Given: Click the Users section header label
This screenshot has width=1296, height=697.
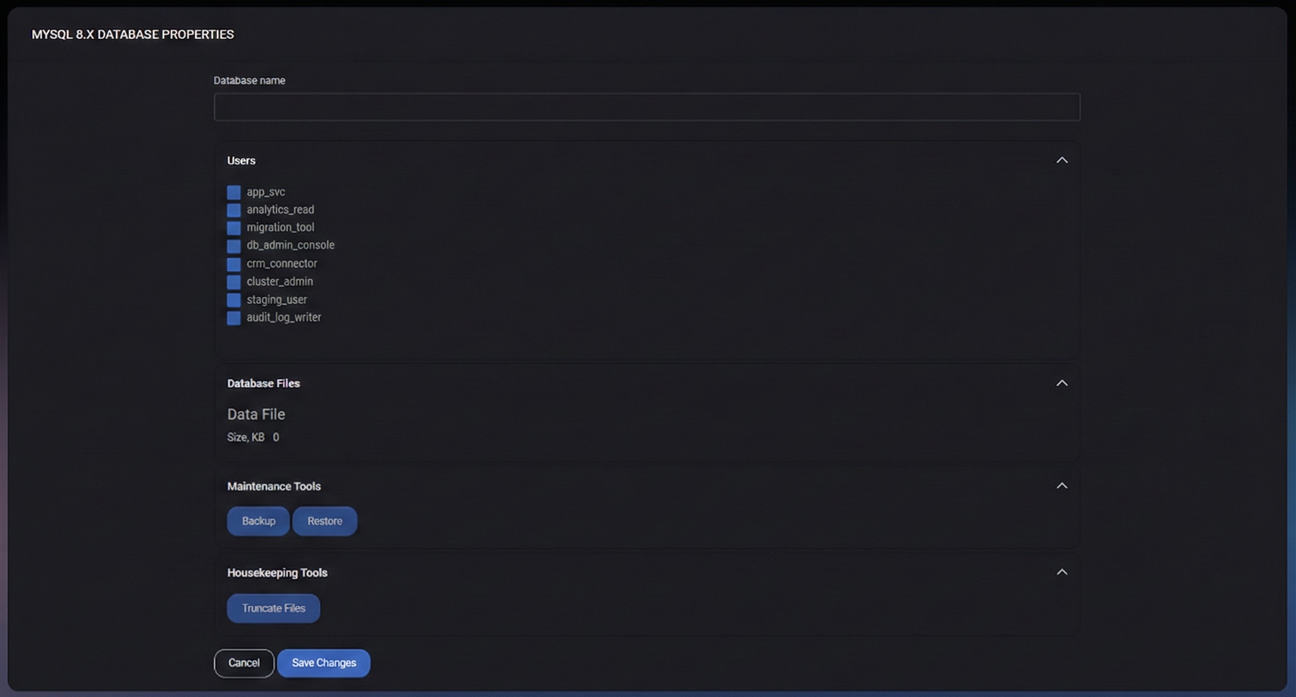Looking at the screenshot, I should pyautogui.click(x=241, y=160).
